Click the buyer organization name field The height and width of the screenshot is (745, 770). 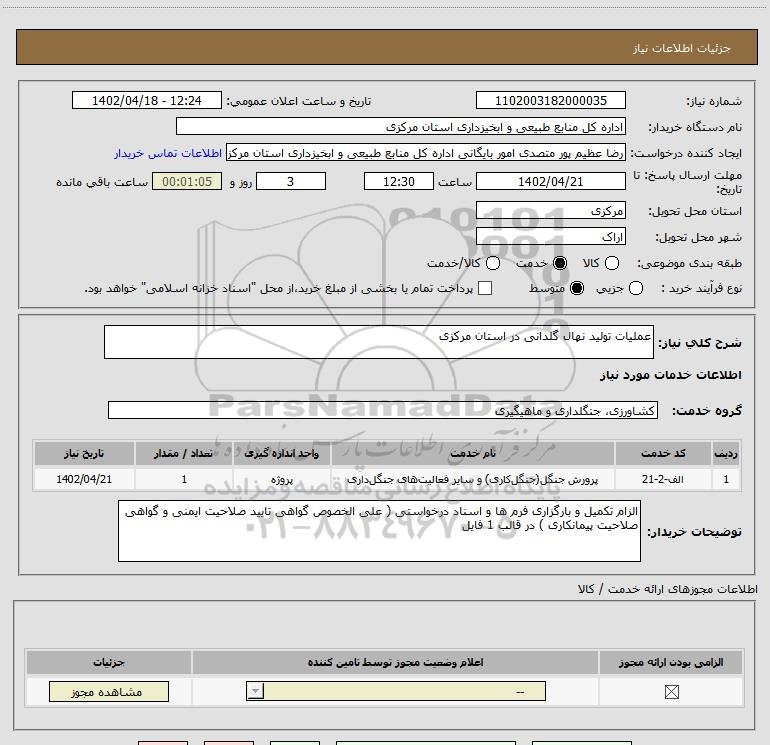tap(401, 126)
